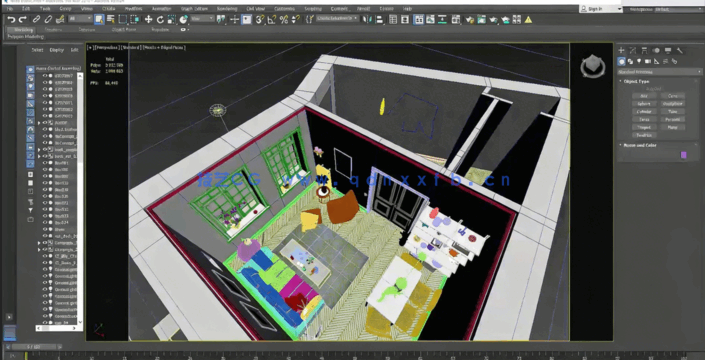Click the Redo arrow icon

[22, 19]
